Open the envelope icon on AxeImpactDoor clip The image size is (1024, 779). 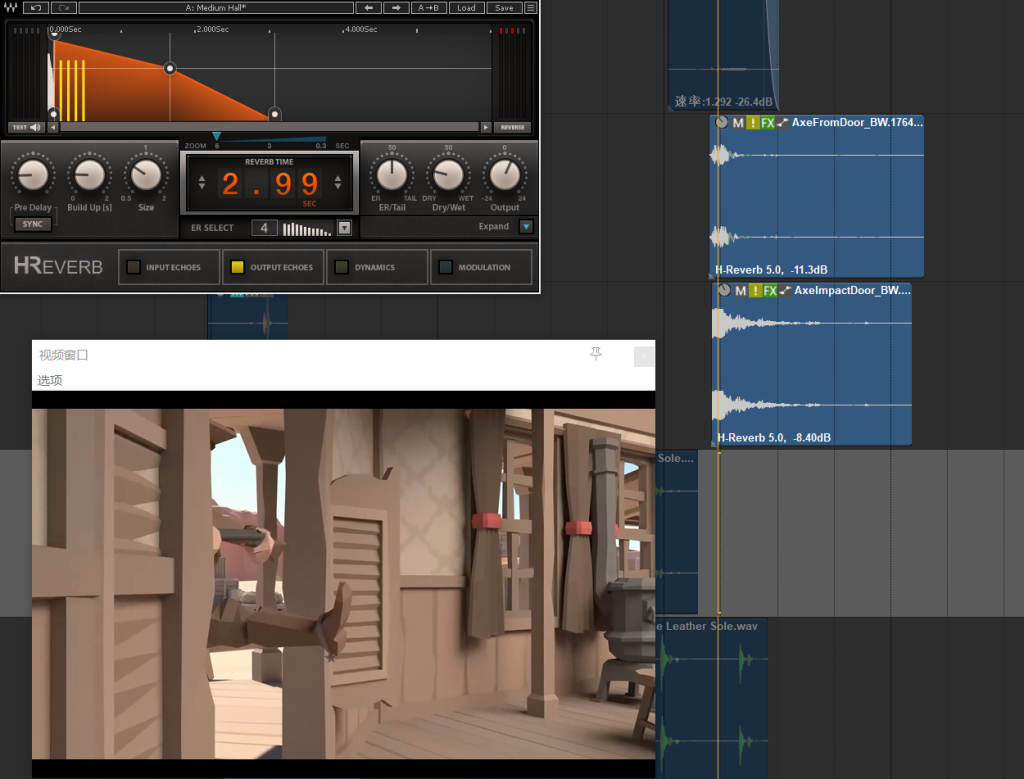pos(785,291)
